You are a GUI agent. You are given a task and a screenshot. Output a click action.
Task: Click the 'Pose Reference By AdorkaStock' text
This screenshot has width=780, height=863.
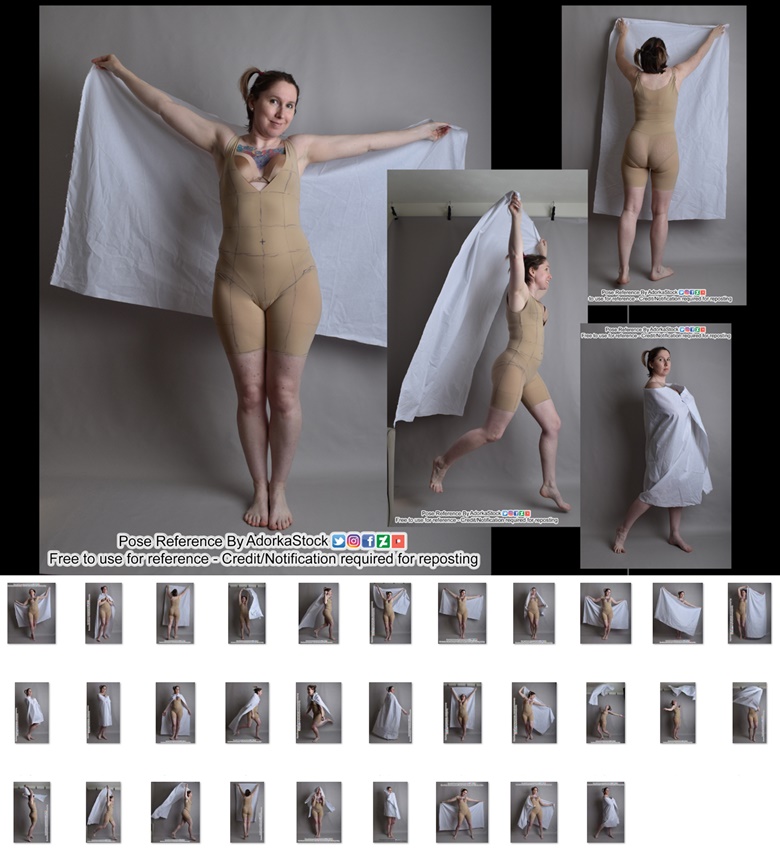(x=223, y=541)
